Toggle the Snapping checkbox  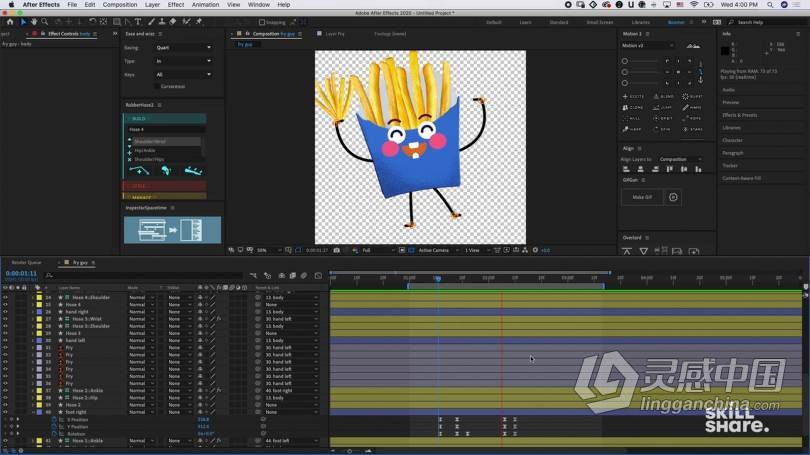(x=262, y=22)
